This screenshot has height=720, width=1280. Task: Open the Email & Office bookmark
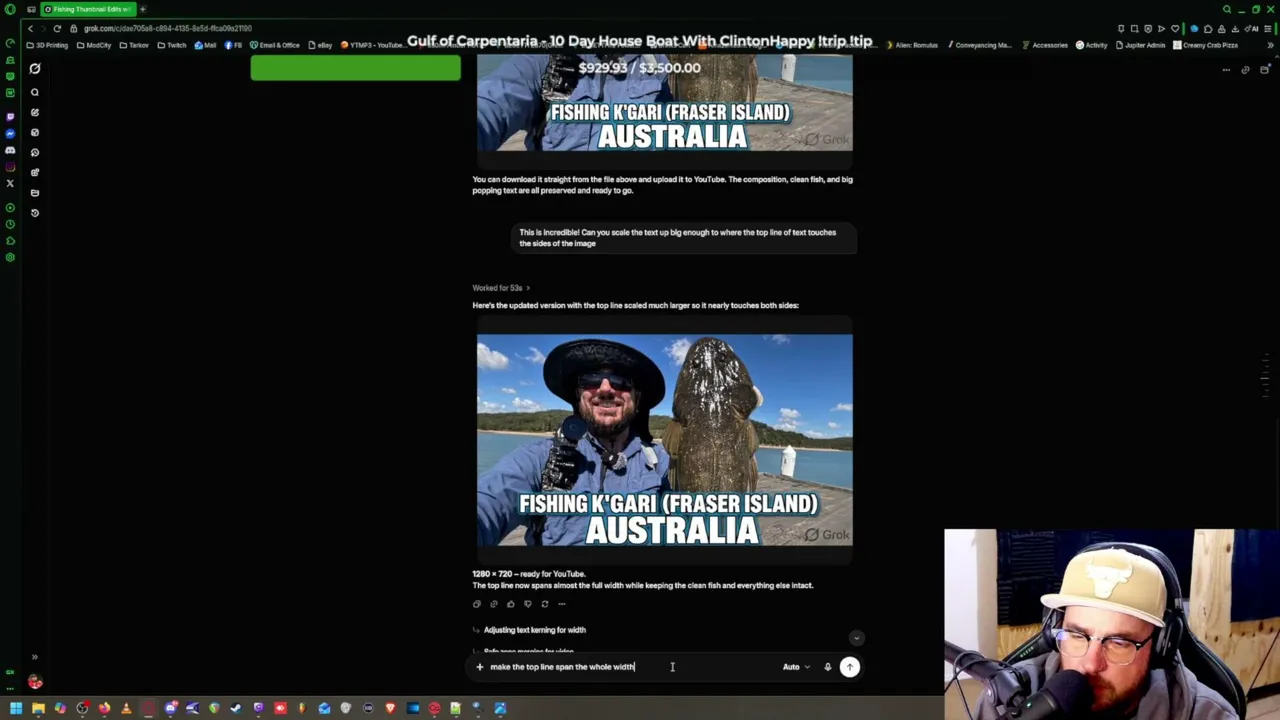click(275, 45)
